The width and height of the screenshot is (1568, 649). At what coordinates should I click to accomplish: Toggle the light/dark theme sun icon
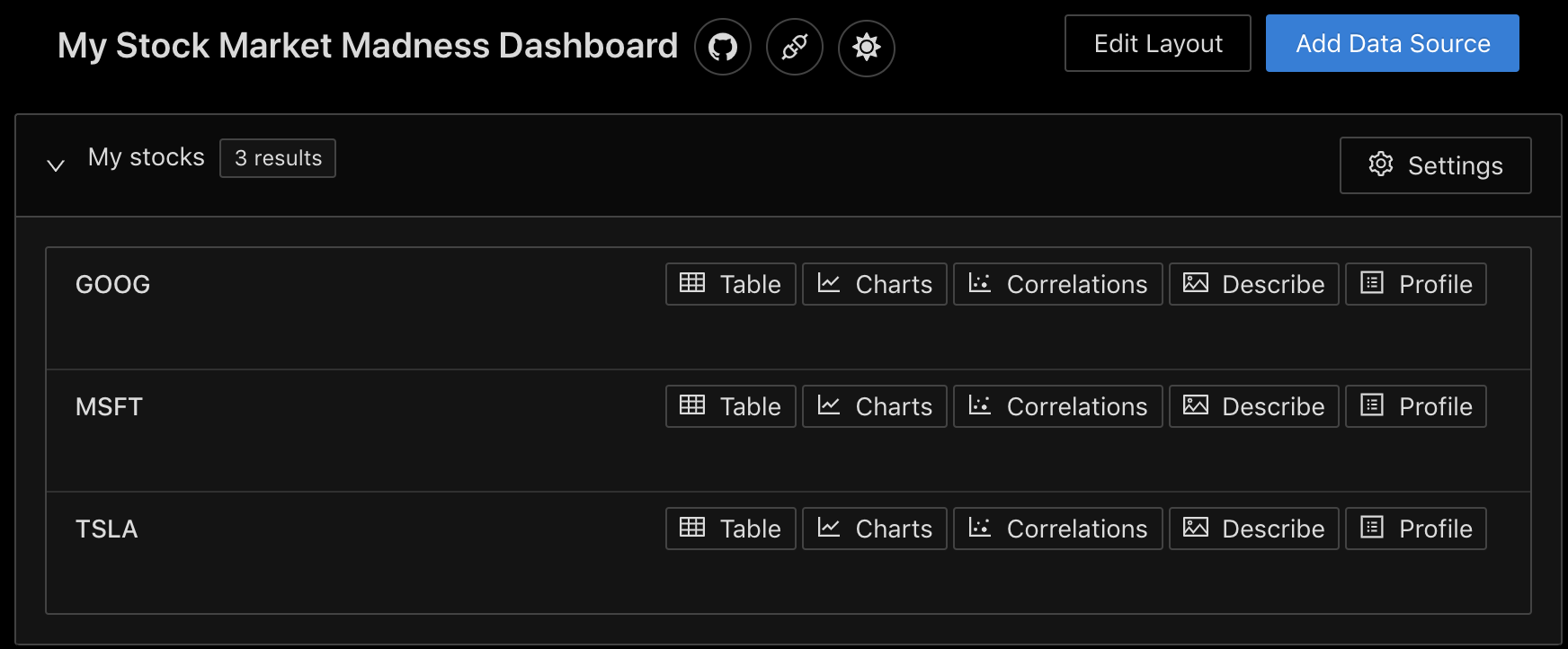pos(867,47)
